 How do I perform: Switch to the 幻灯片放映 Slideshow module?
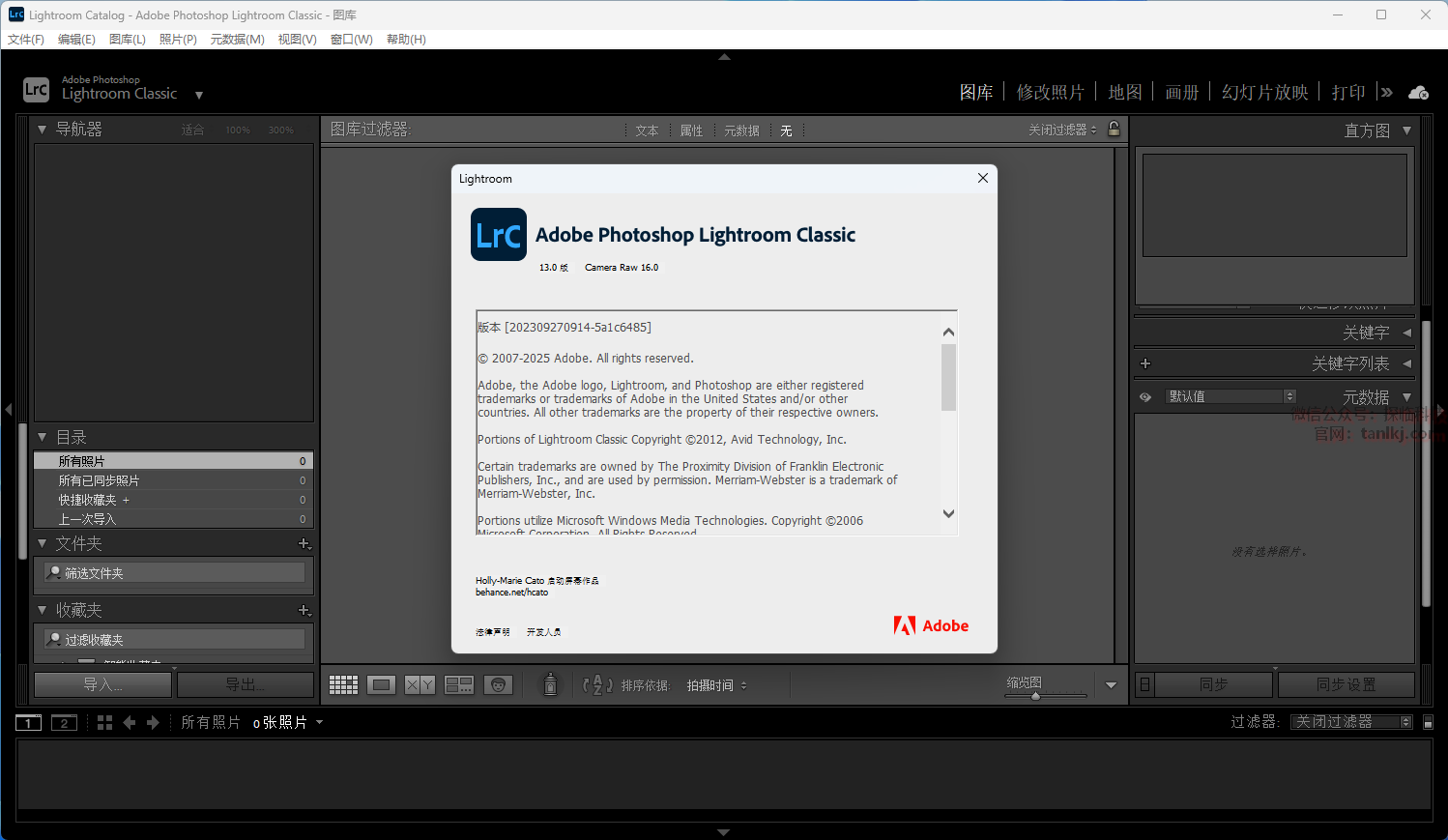(x=1265, y=92)
